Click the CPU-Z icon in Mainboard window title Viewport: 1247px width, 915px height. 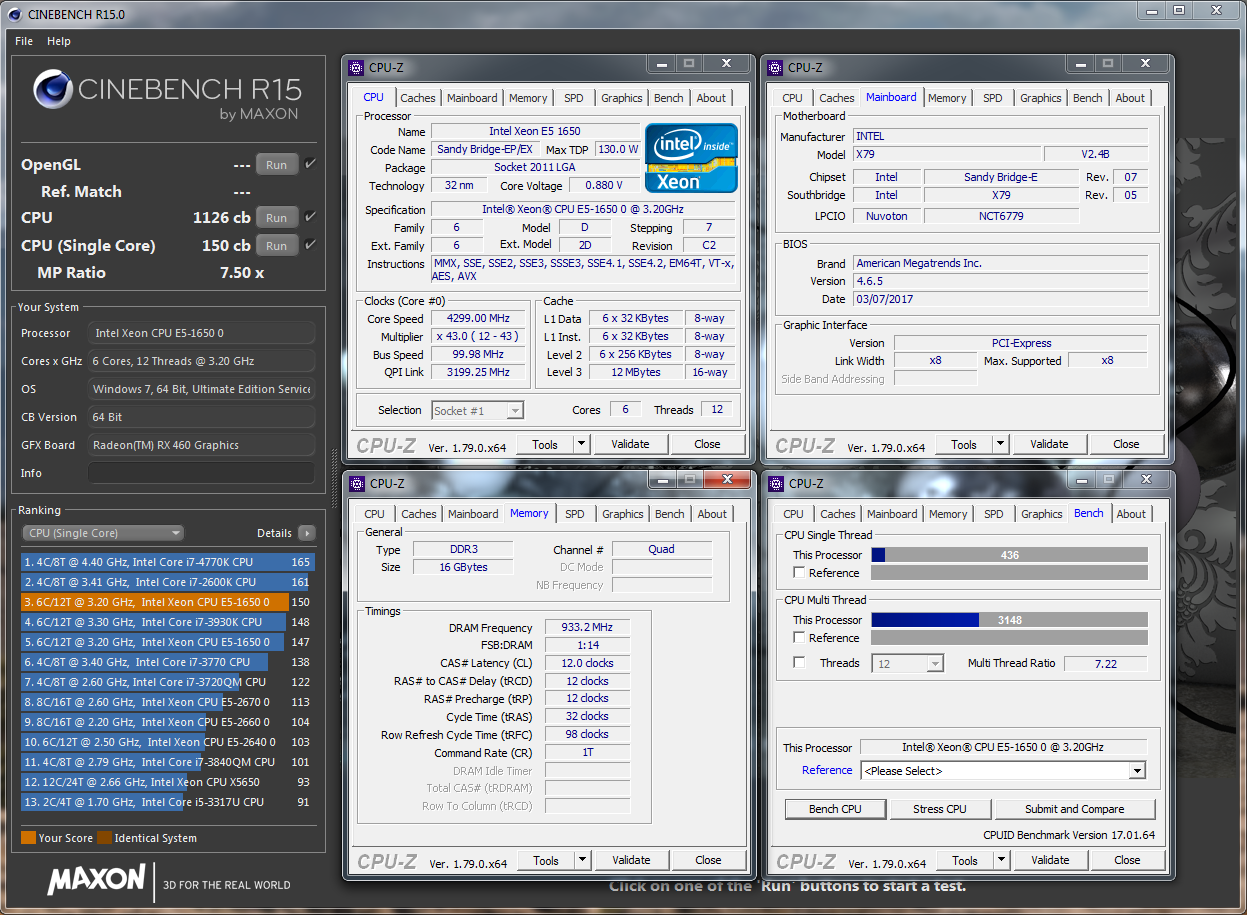pyautogui.click(x=775, y=67)
